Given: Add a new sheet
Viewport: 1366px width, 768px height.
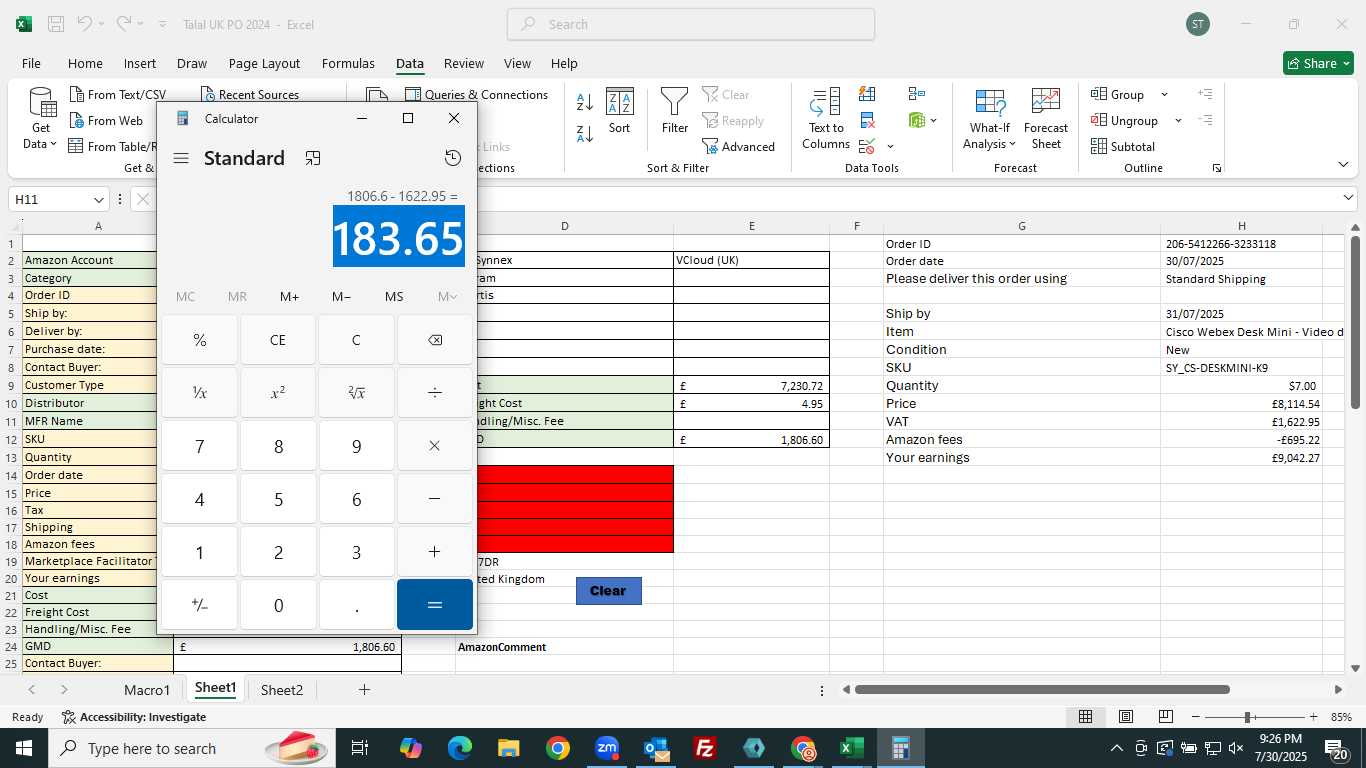Looking at the screenshot, I should point(364,690).
